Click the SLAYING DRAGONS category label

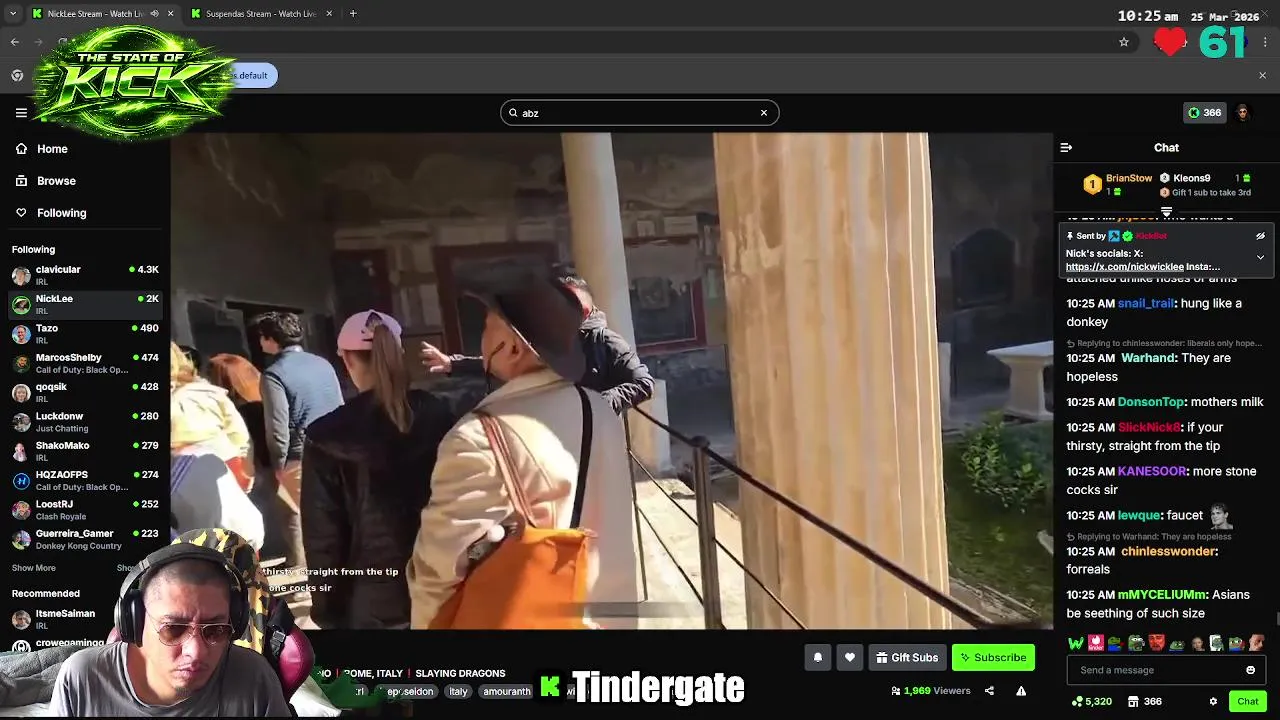click(460, 674)
